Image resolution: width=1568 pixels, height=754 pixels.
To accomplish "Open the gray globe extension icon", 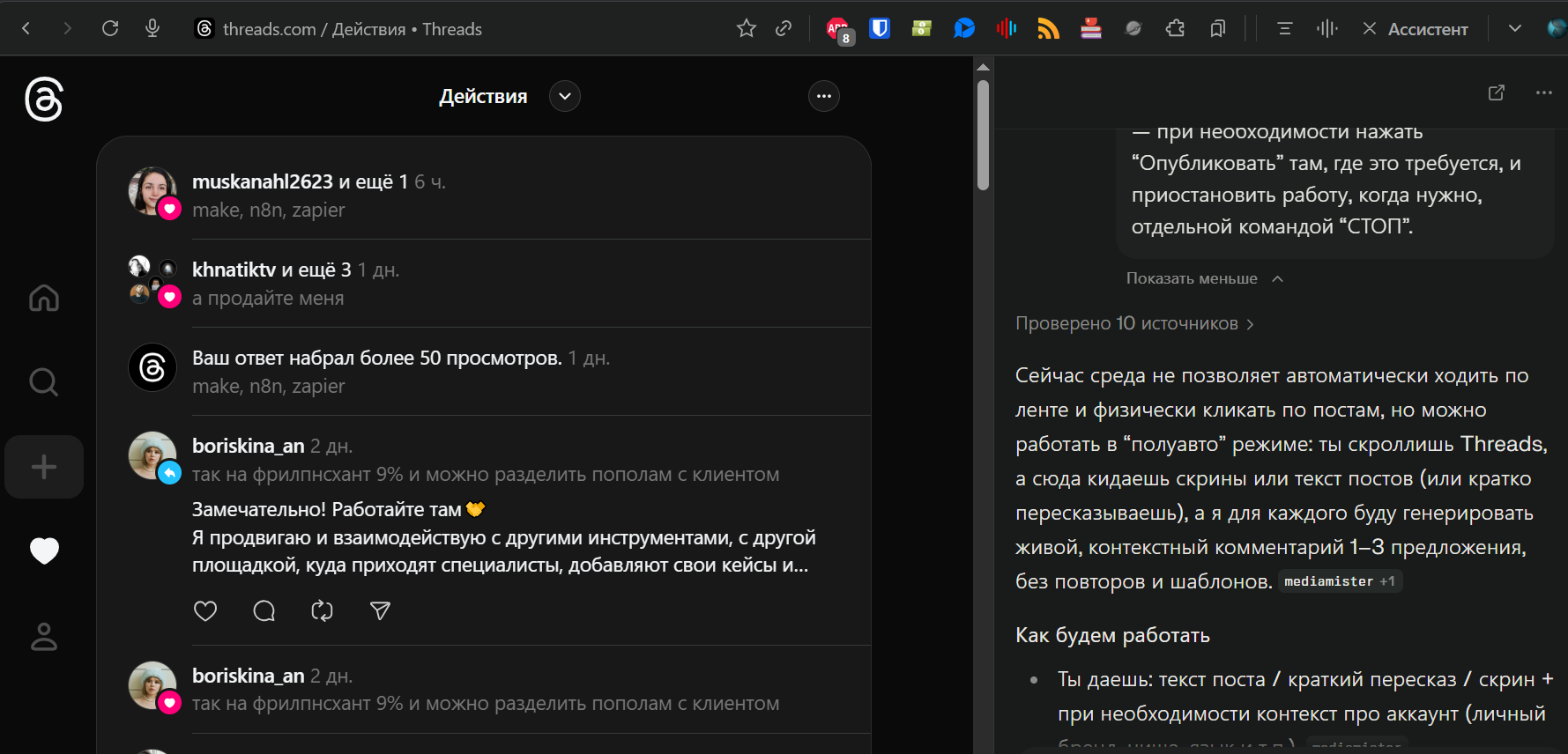I will 1133,29.
